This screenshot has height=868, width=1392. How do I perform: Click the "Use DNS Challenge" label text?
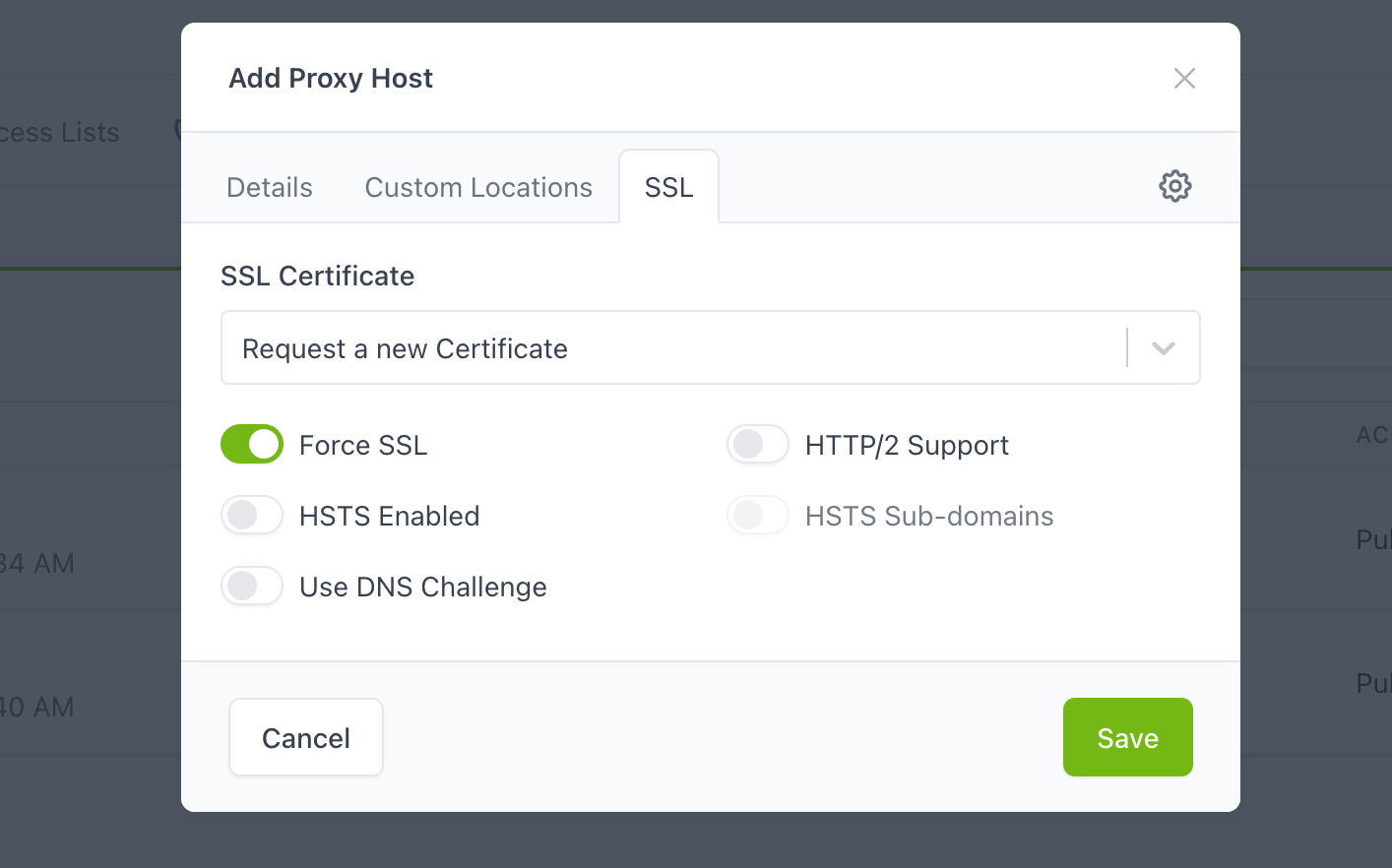tap(422, 588)
